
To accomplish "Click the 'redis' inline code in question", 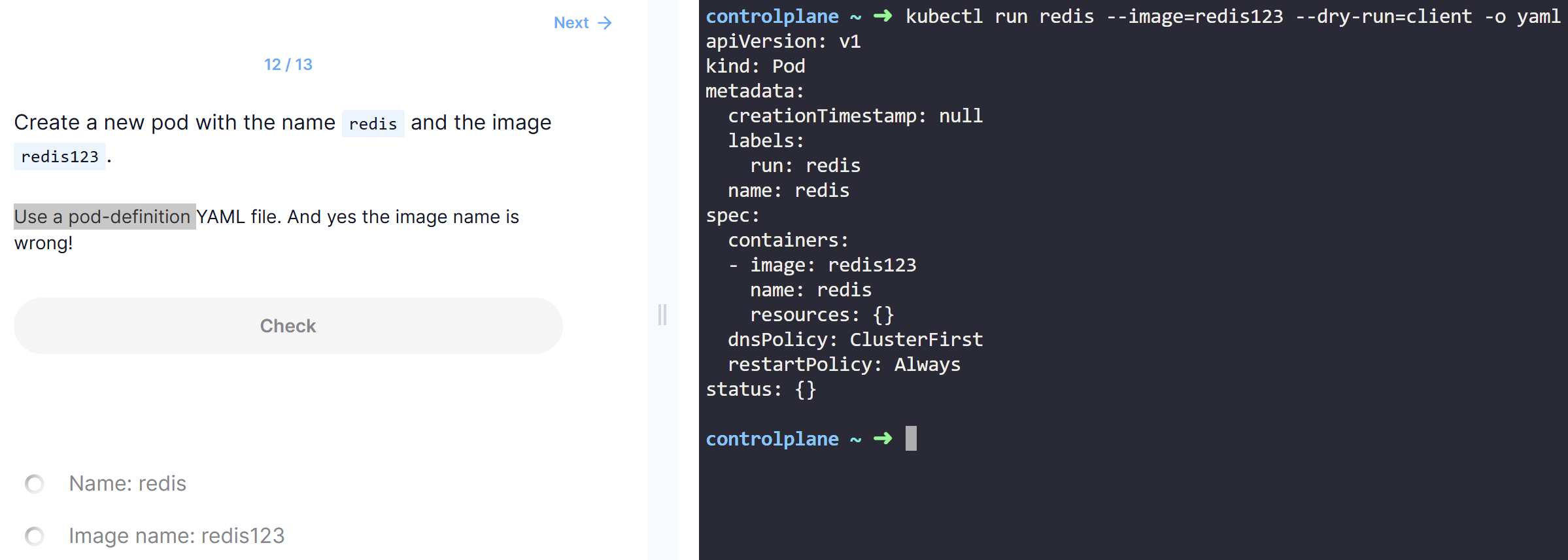I will click(373, 124).
